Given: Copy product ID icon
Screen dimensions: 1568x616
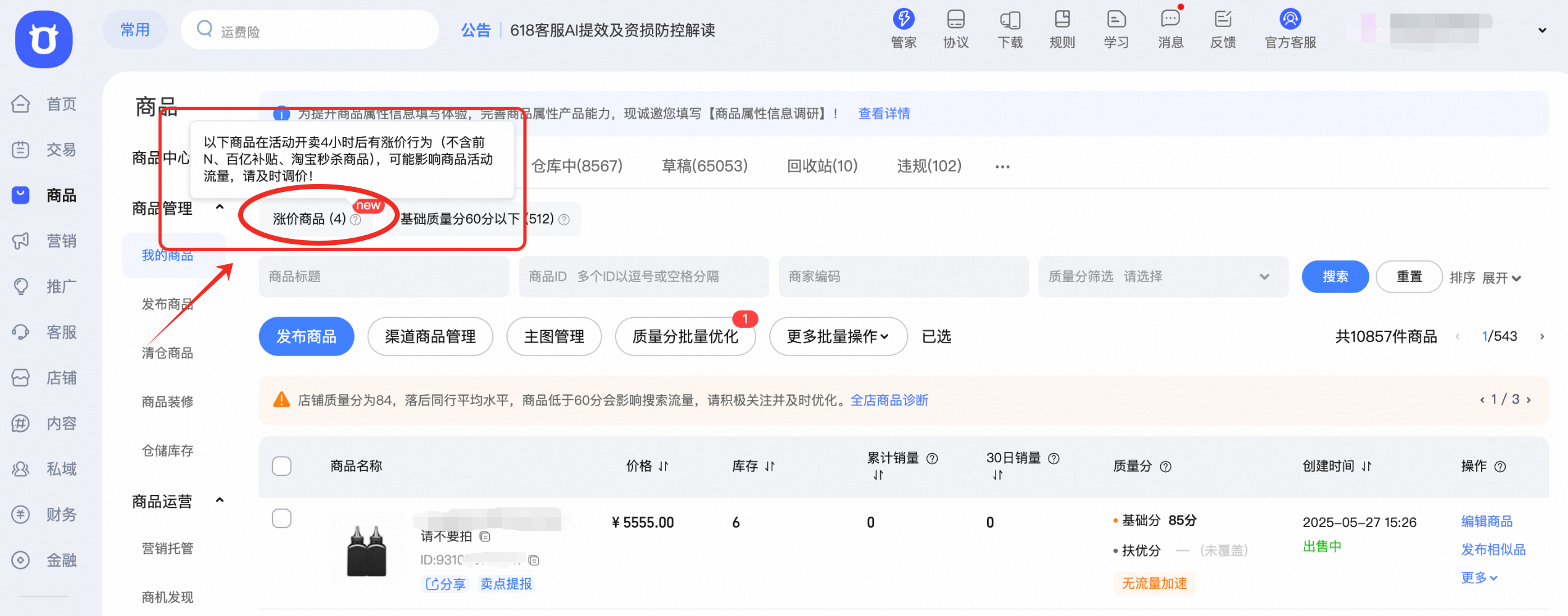Looking at the screenshot, I should pyautogui.click(x=534, y=560).
